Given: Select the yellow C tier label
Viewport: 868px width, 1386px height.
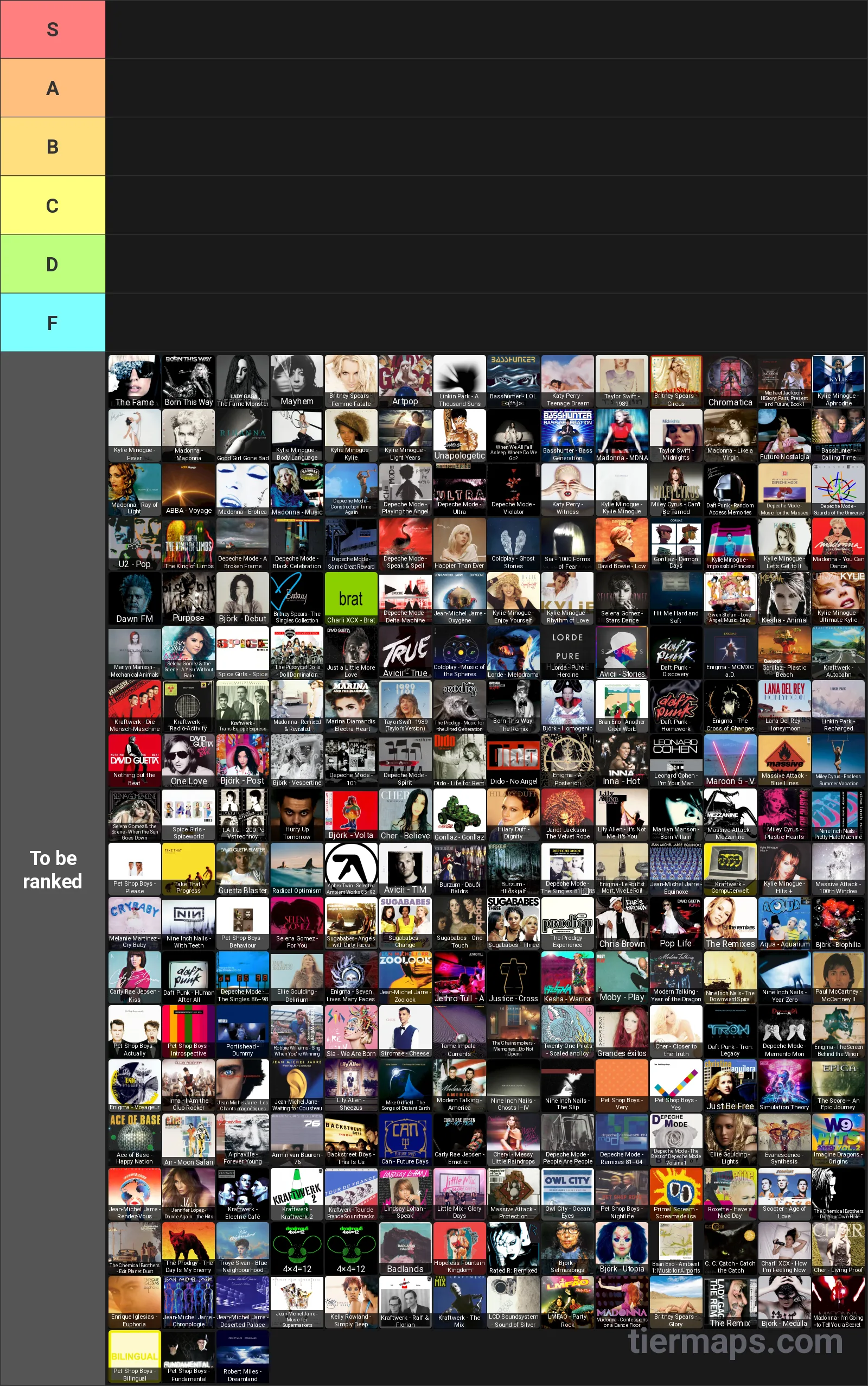Looking at the screenshot, I should pos(53,206).
